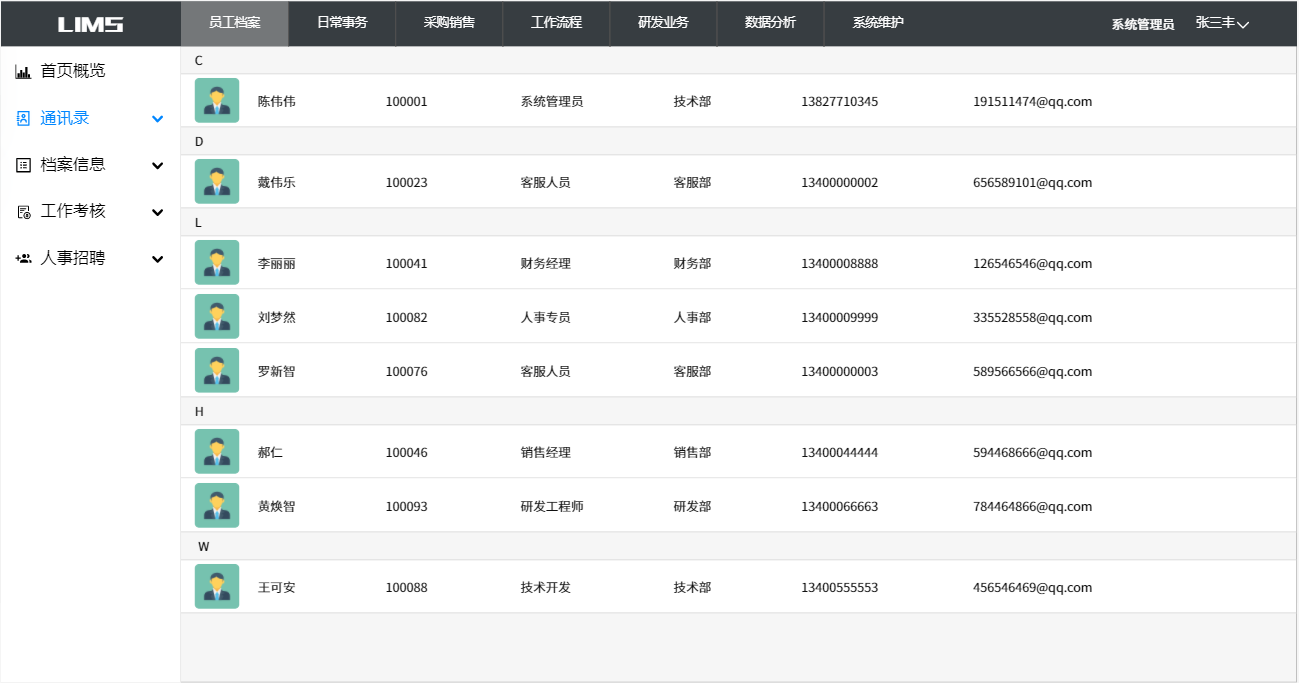Click phone number 13400008888
Image resolution: width=1299 pixels, height=683 pixels.
tap(839, 264)
